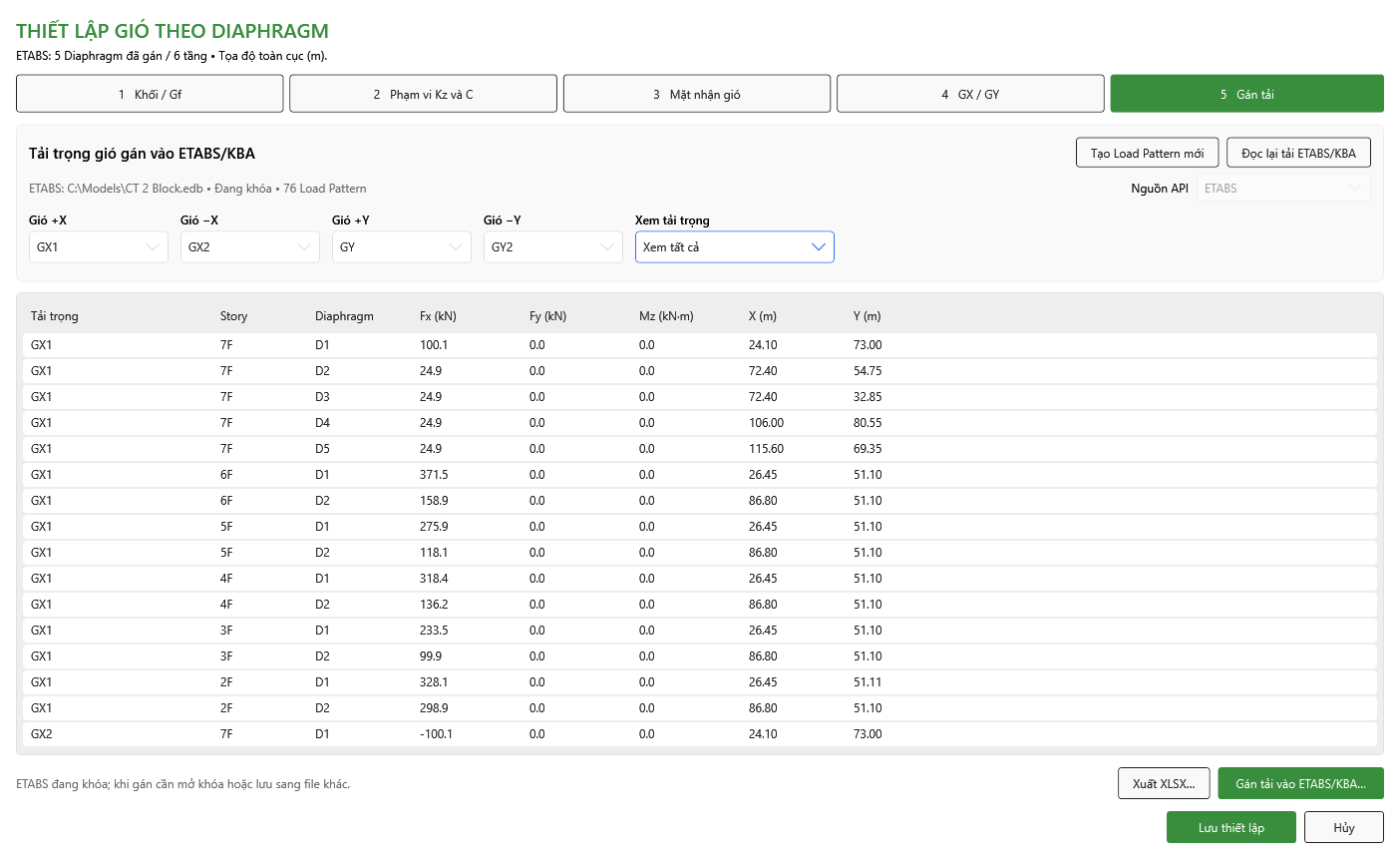Click the Fy (kN) column header
This screenshot has height=859, width=1400.
coord(547,316)
